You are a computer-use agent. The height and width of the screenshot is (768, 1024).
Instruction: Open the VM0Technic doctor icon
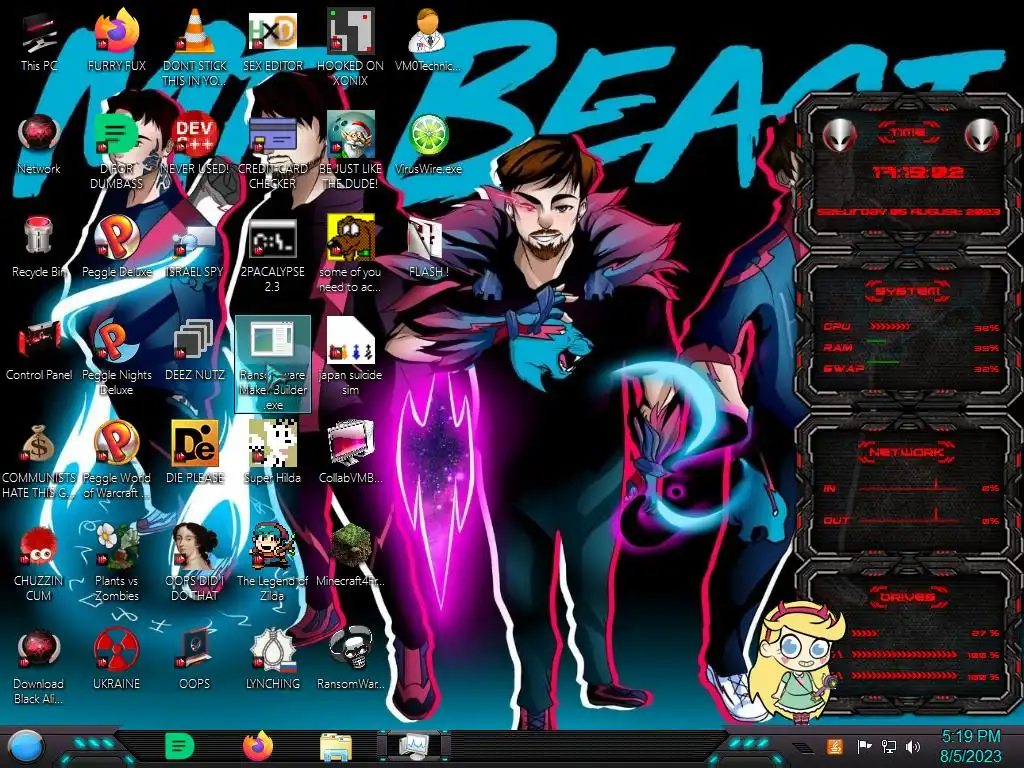coord(428,31)
